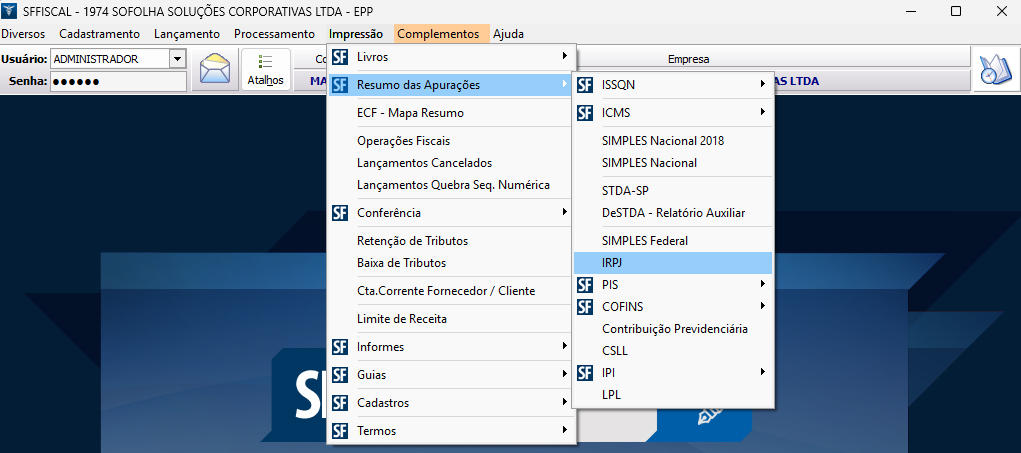Viewport: 1021px width, 453px height.
Task: Click the SF icon beside Conferência
Action: [340, 213]
